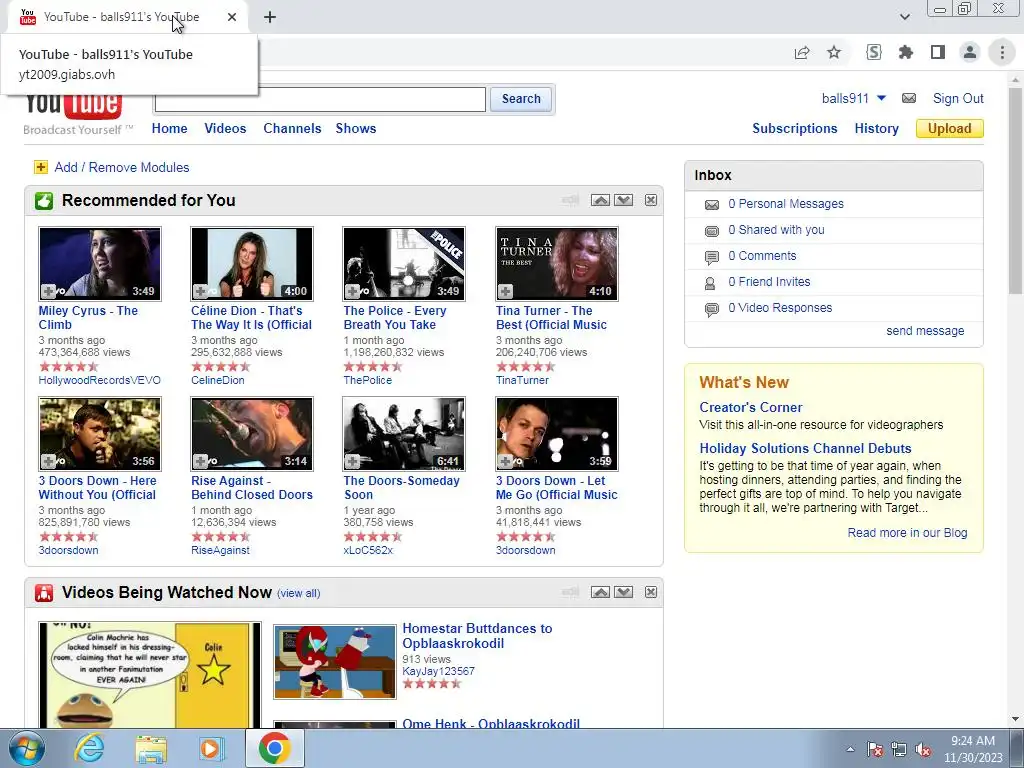Click the Personal Messages envelope icon
The image size is (1024, 768).
pos(712,205)
